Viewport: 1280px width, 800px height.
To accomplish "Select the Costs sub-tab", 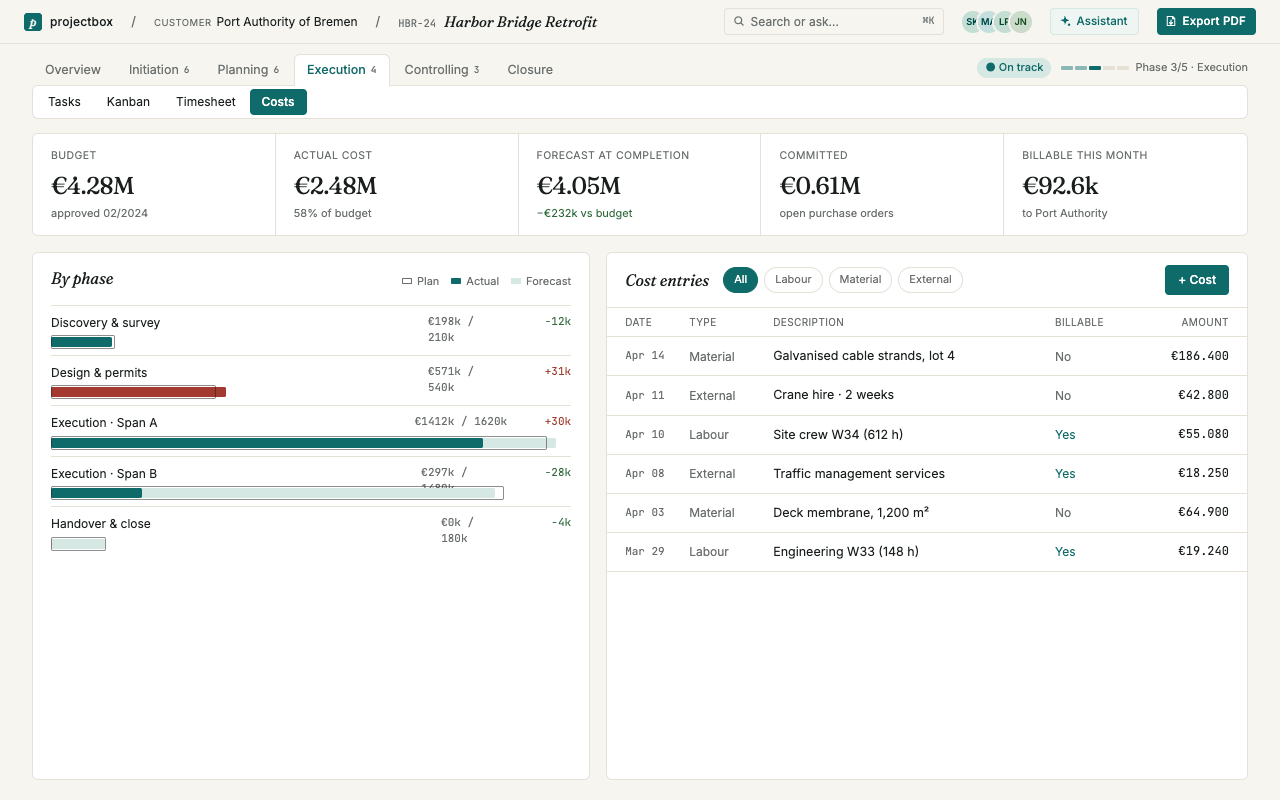I will [278, 102].
